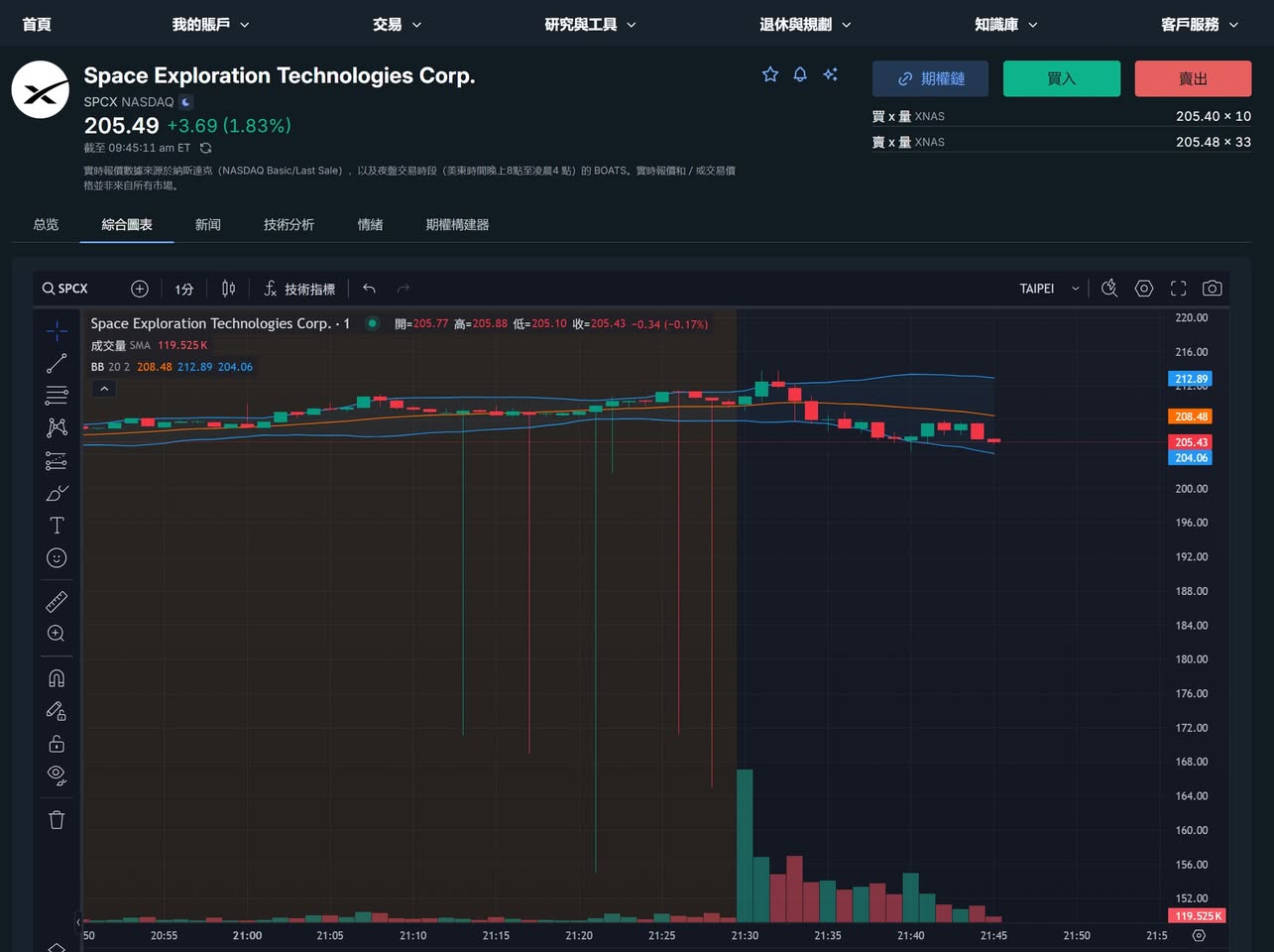This screenshot has width=1274, height=952.
Task: Expand the 交易 menu
Action: pos(397,24)
